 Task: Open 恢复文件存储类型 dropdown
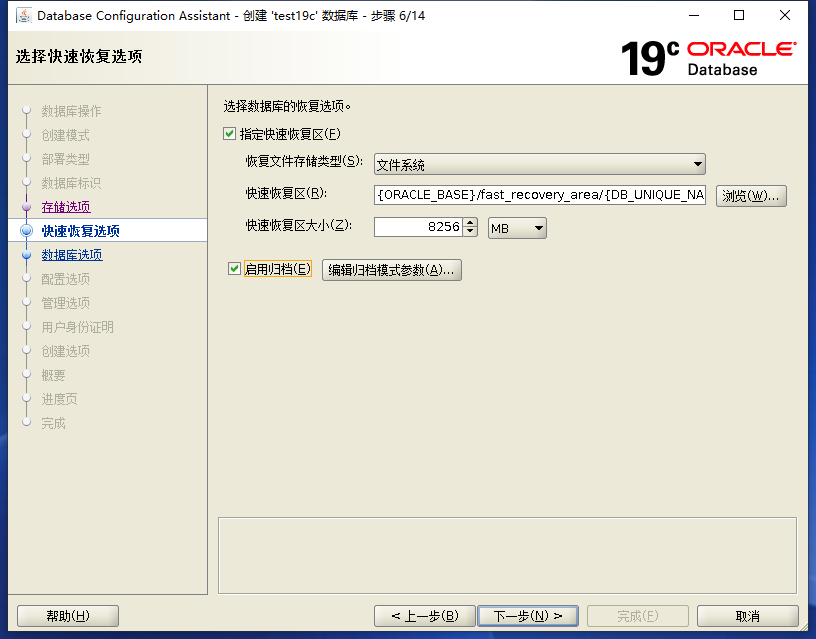coord(540,164)
